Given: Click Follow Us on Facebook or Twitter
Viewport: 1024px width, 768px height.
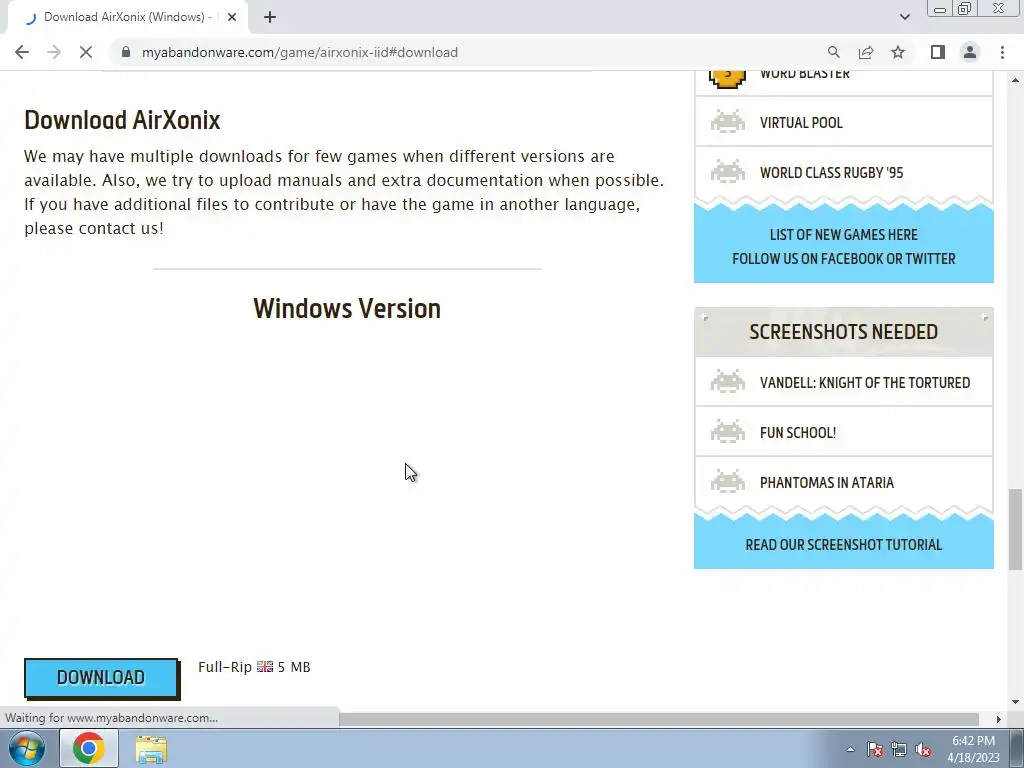Looking at the screenshot, I should coord(843,259).
